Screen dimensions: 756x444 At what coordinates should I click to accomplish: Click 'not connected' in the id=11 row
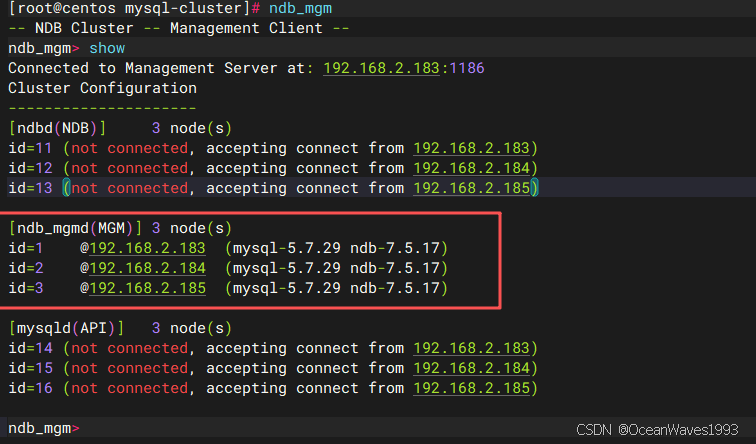(x=129, y=148)
